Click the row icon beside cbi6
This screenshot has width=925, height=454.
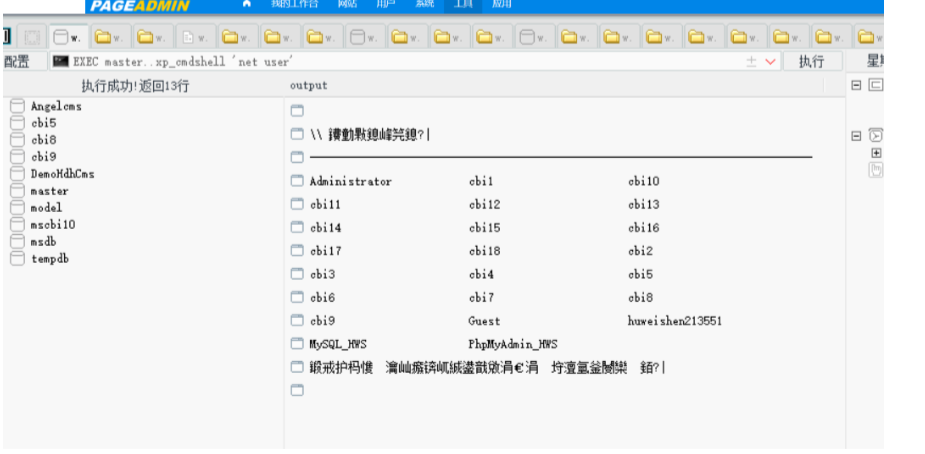(297, 298)
